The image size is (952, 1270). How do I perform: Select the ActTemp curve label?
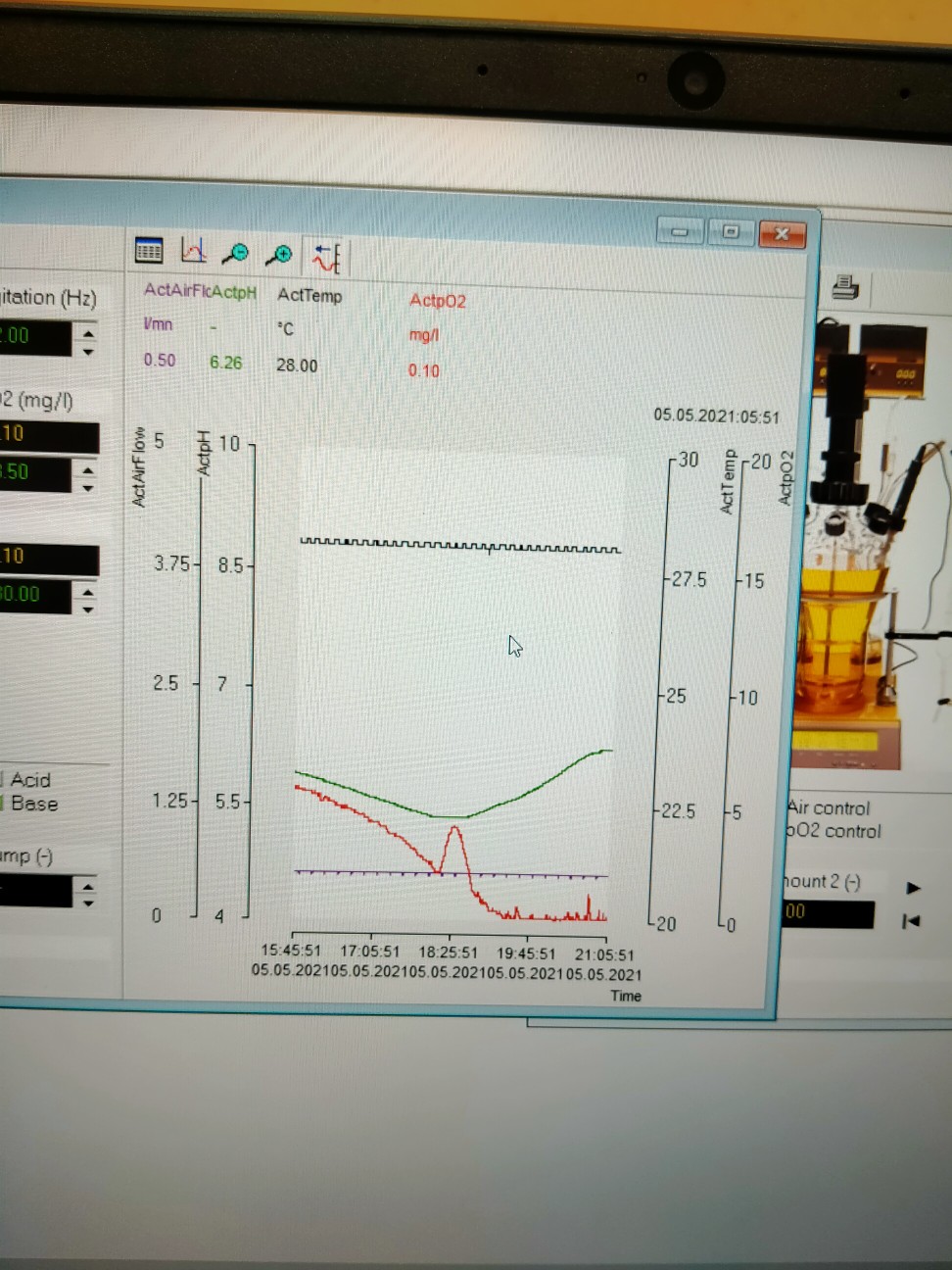[x=309, y=295]
